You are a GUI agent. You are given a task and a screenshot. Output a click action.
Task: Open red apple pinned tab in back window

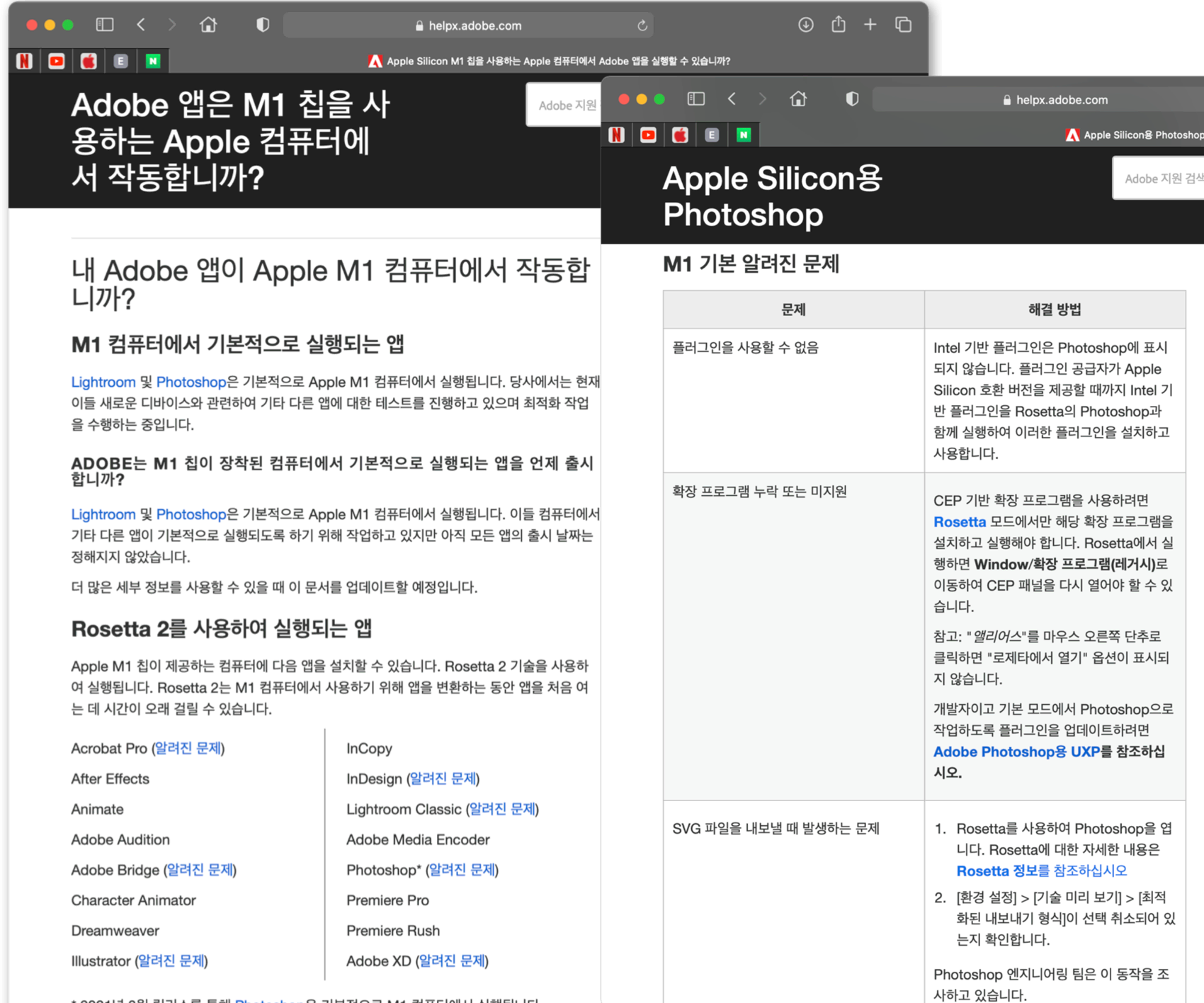click(89, 61)
